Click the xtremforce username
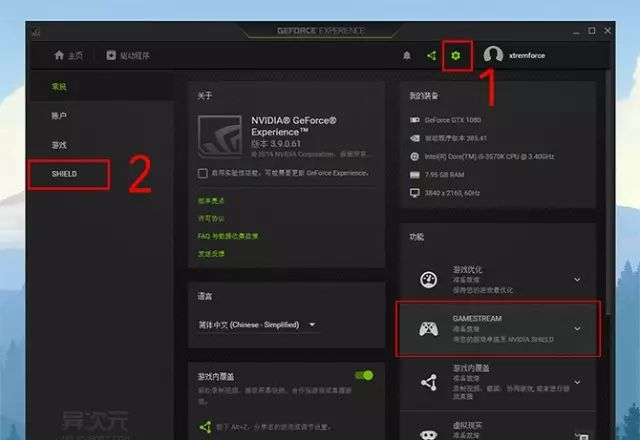This screenshot has width=640, height=440. point(527,56)
